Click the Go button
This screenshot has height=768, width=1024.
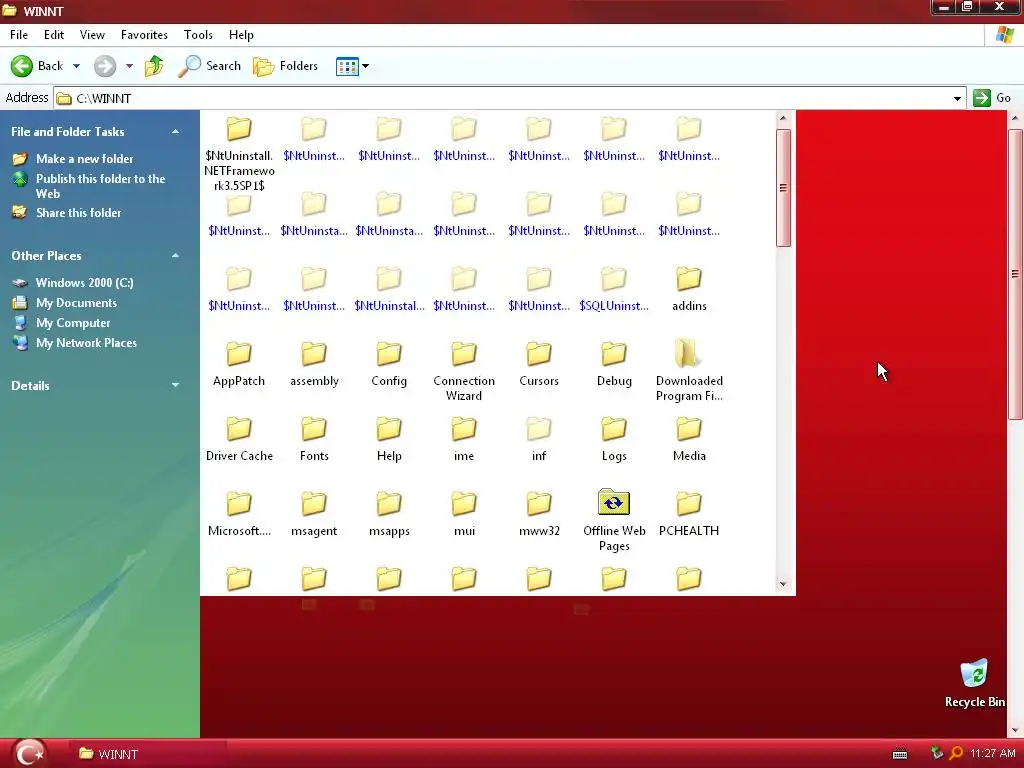(x=992, y=98)
